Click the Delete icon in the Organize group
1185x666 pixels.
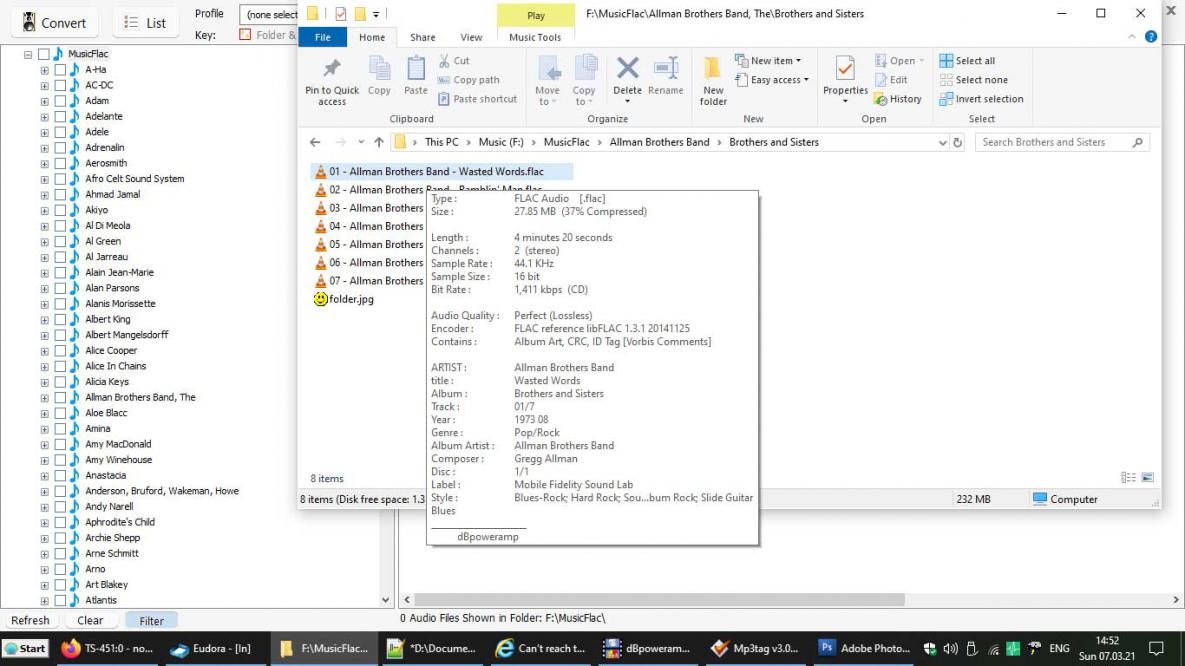627,70
